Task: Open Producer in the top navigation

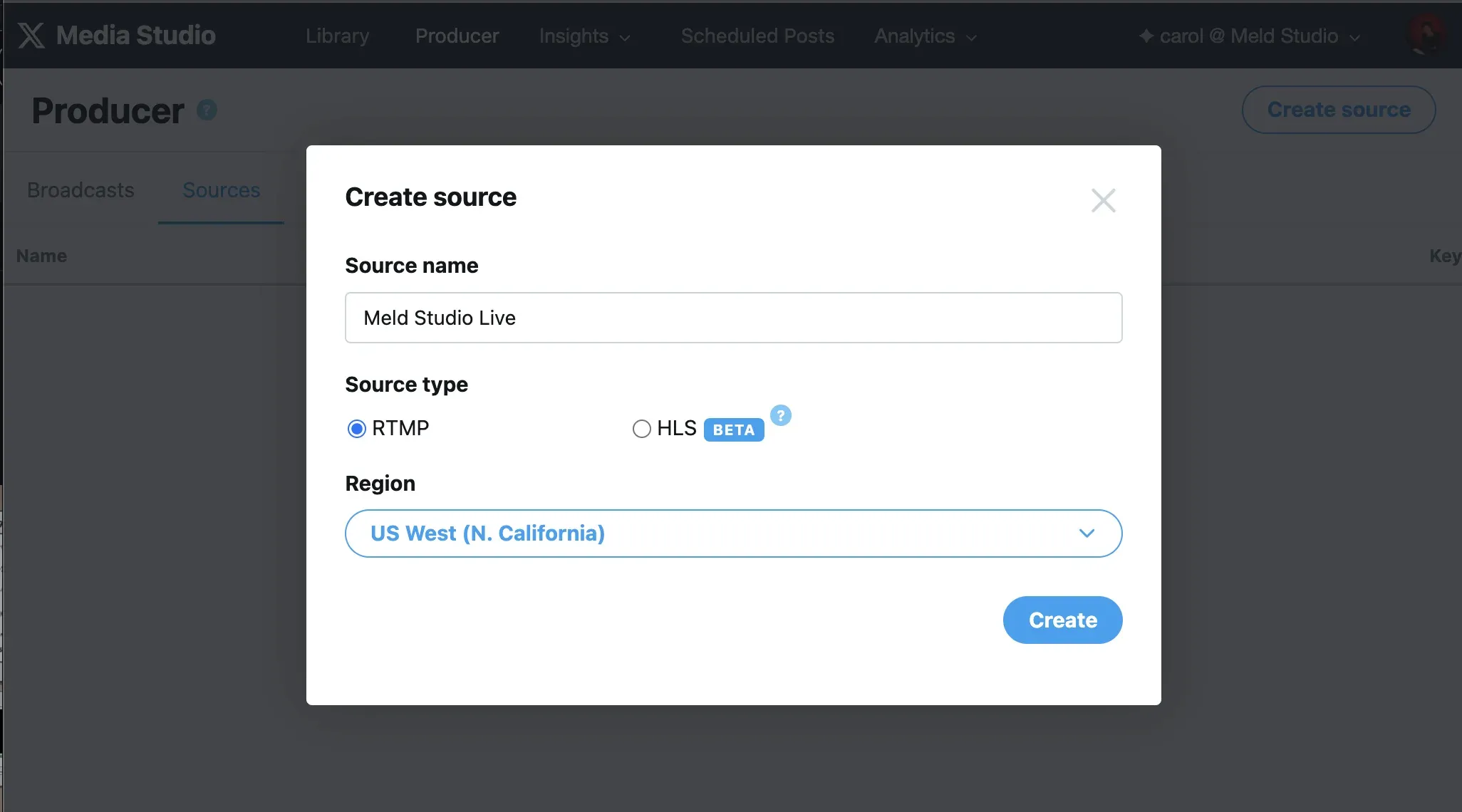Action: [x=457, y=36]
